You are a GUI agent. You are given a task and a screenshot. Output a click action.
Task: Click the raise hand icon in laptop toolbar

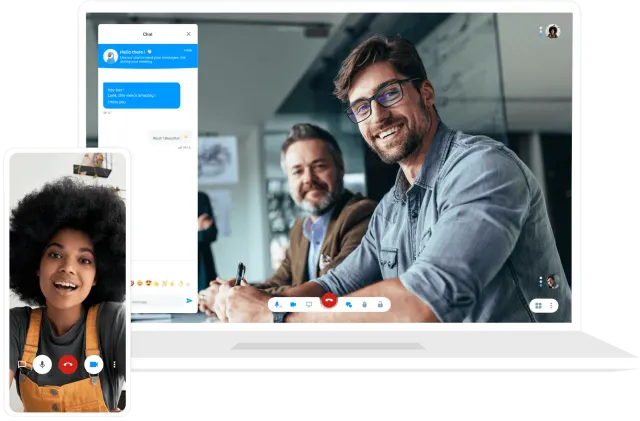click(364, 305)
